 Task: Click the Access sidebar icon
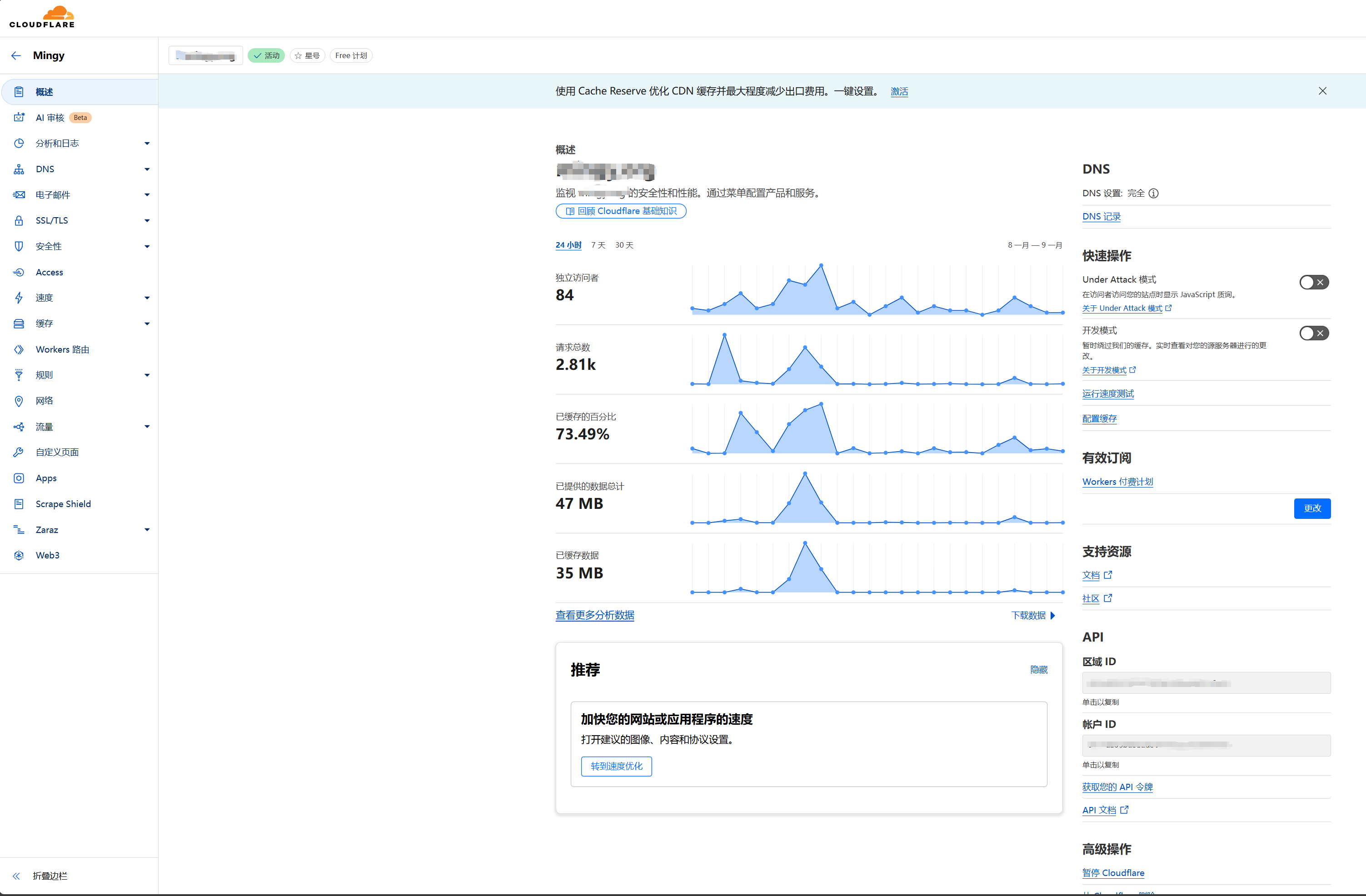19,272
